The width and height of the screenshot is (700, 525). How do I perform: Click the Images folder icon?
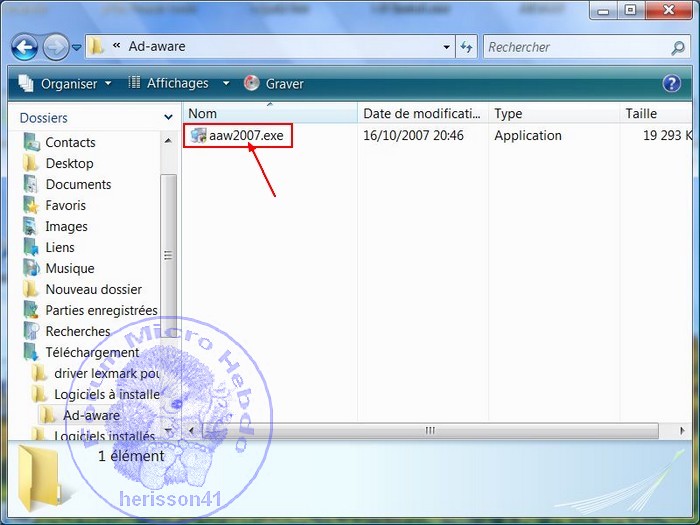[30, 226]
